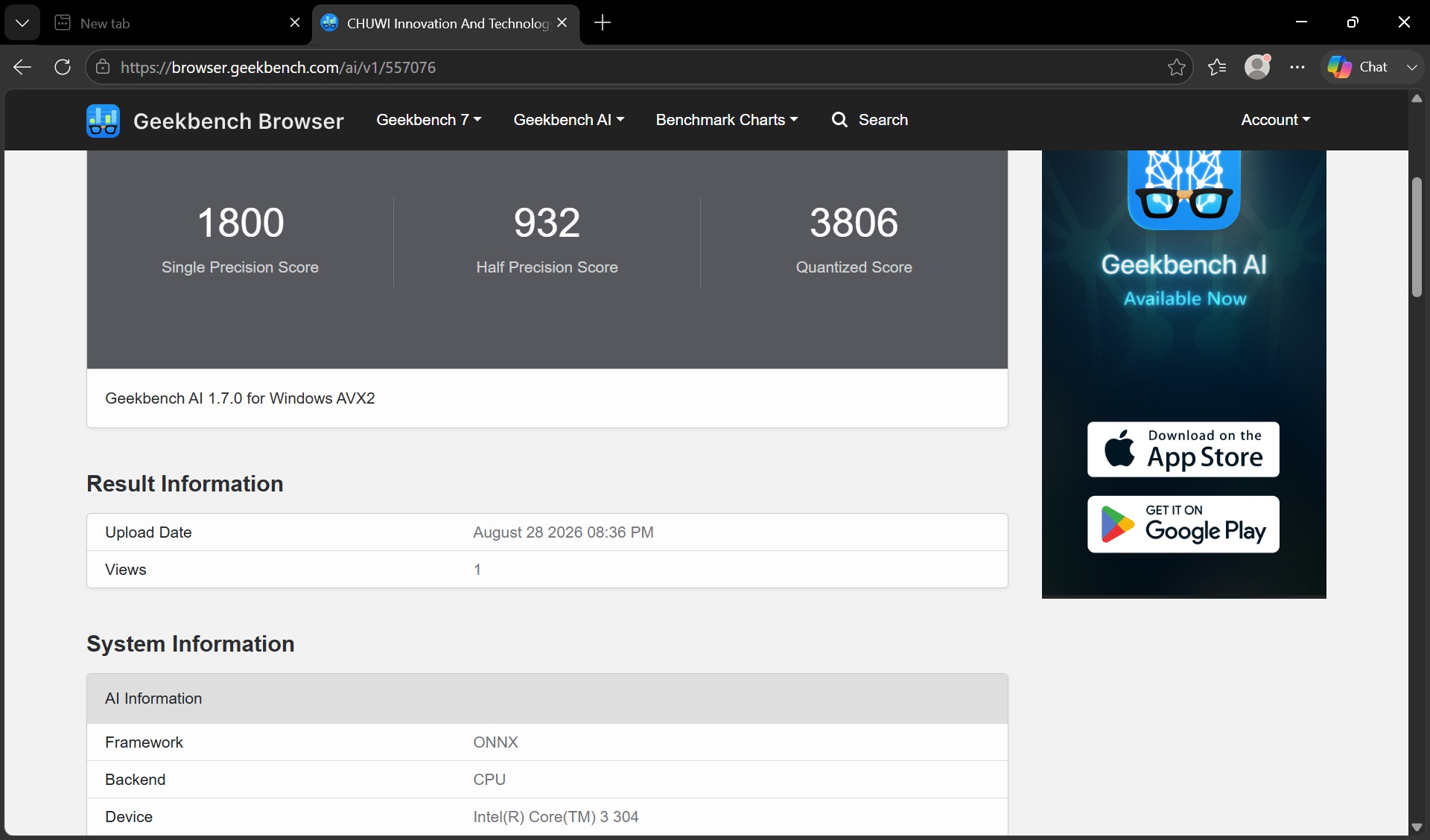Screen dimensions: 1430x840
Task: Click the Backend row label
Action: point(136,780)
